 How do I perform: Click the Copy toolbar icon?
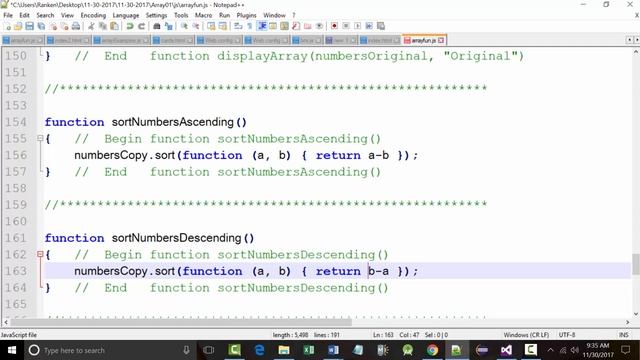click(x=103, y=26)
